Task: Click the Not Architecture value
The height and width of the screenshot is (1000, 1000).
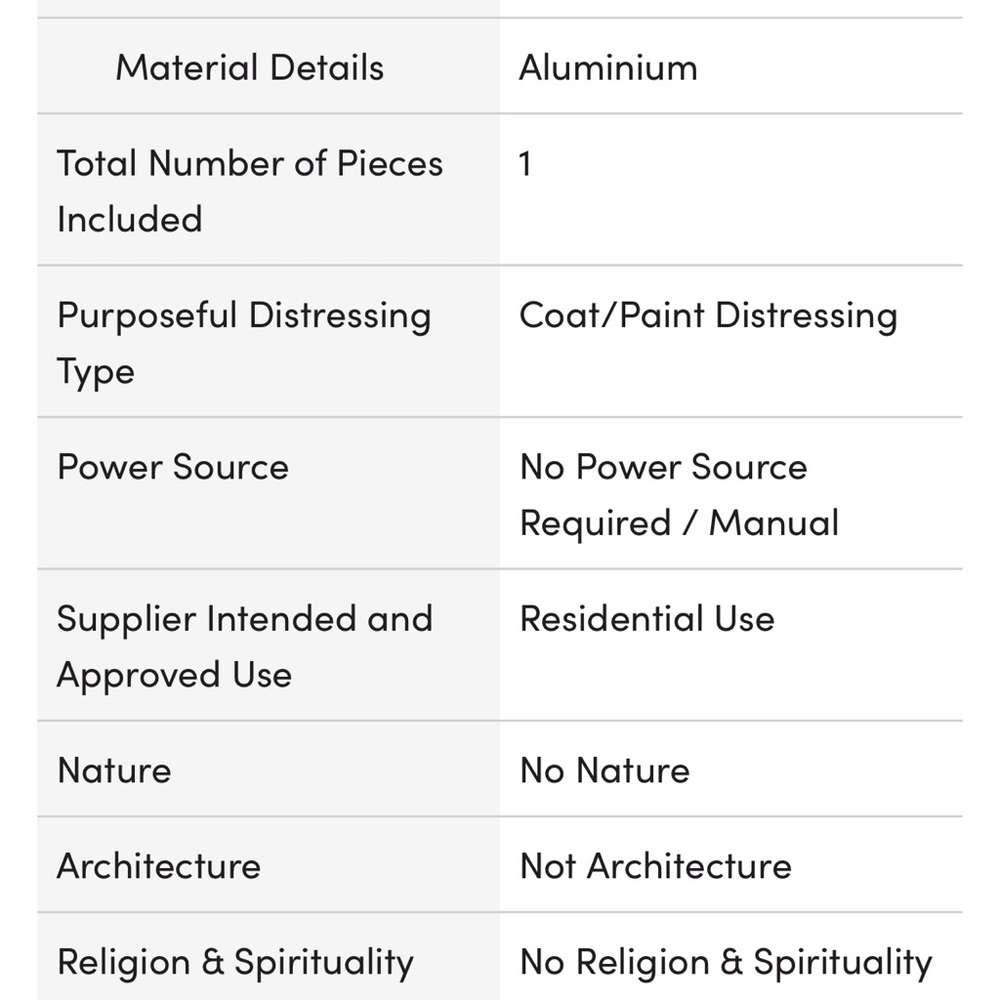Action: point(656,865)
